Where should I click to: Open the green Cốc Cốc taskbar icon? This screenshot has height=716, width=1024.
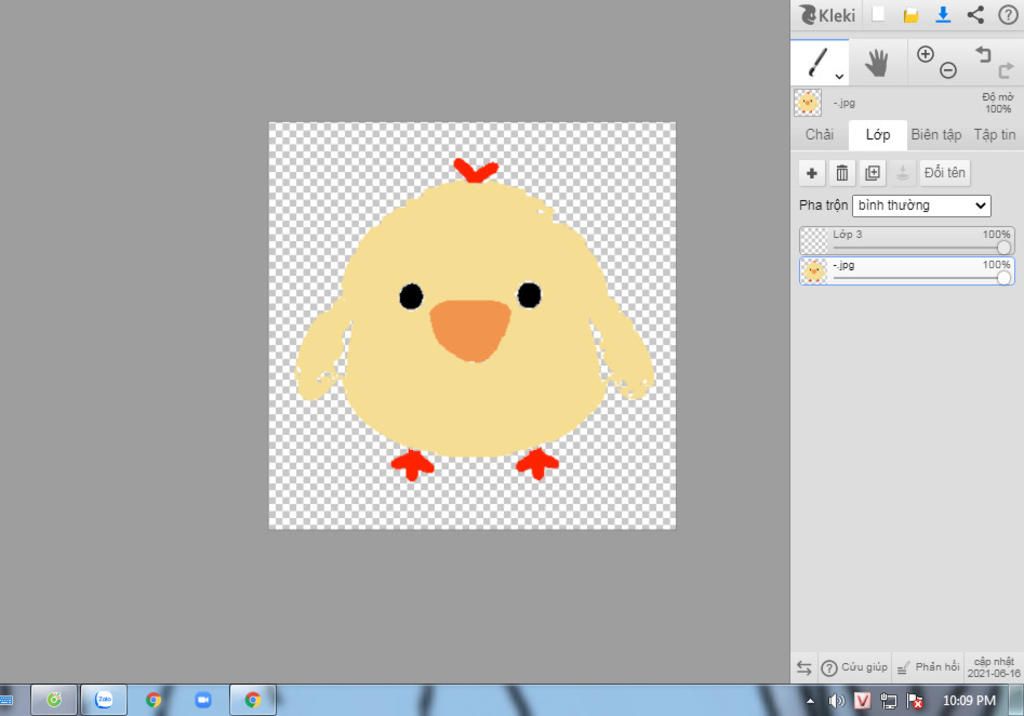coord(54,700)
